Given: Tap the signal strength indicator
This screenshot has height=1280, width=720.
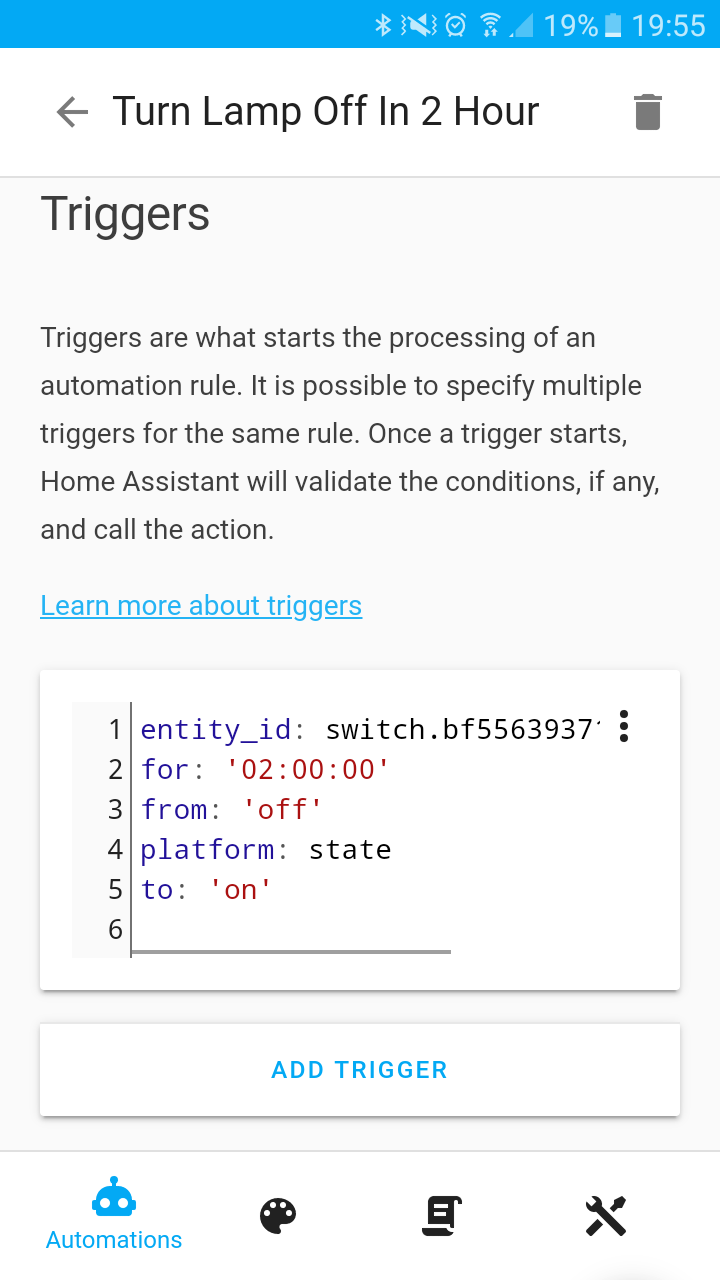Looking at the screenshot, I should [522, 24].
